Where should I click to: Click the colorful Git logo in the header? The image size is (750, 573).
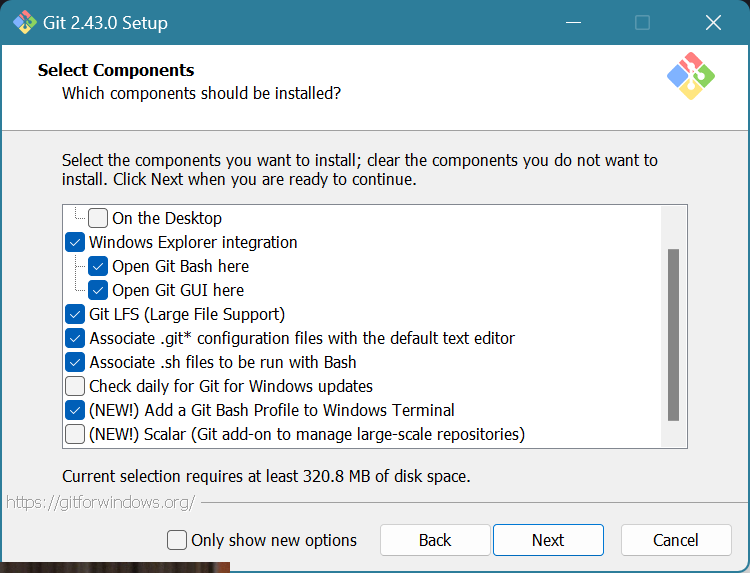point(690,76)
